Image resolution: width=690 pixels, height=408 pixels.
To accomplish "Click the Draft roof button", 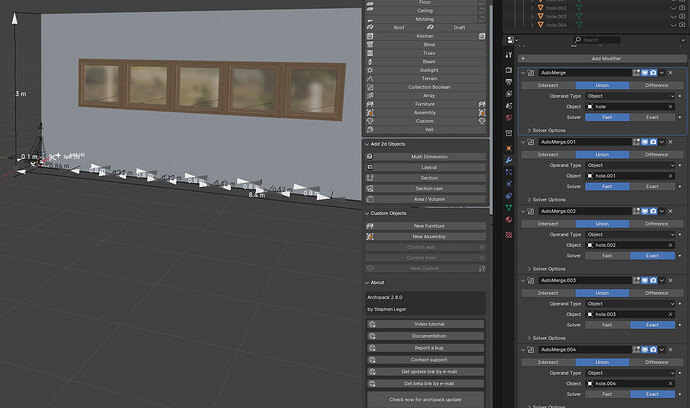I will click(456, 27).
